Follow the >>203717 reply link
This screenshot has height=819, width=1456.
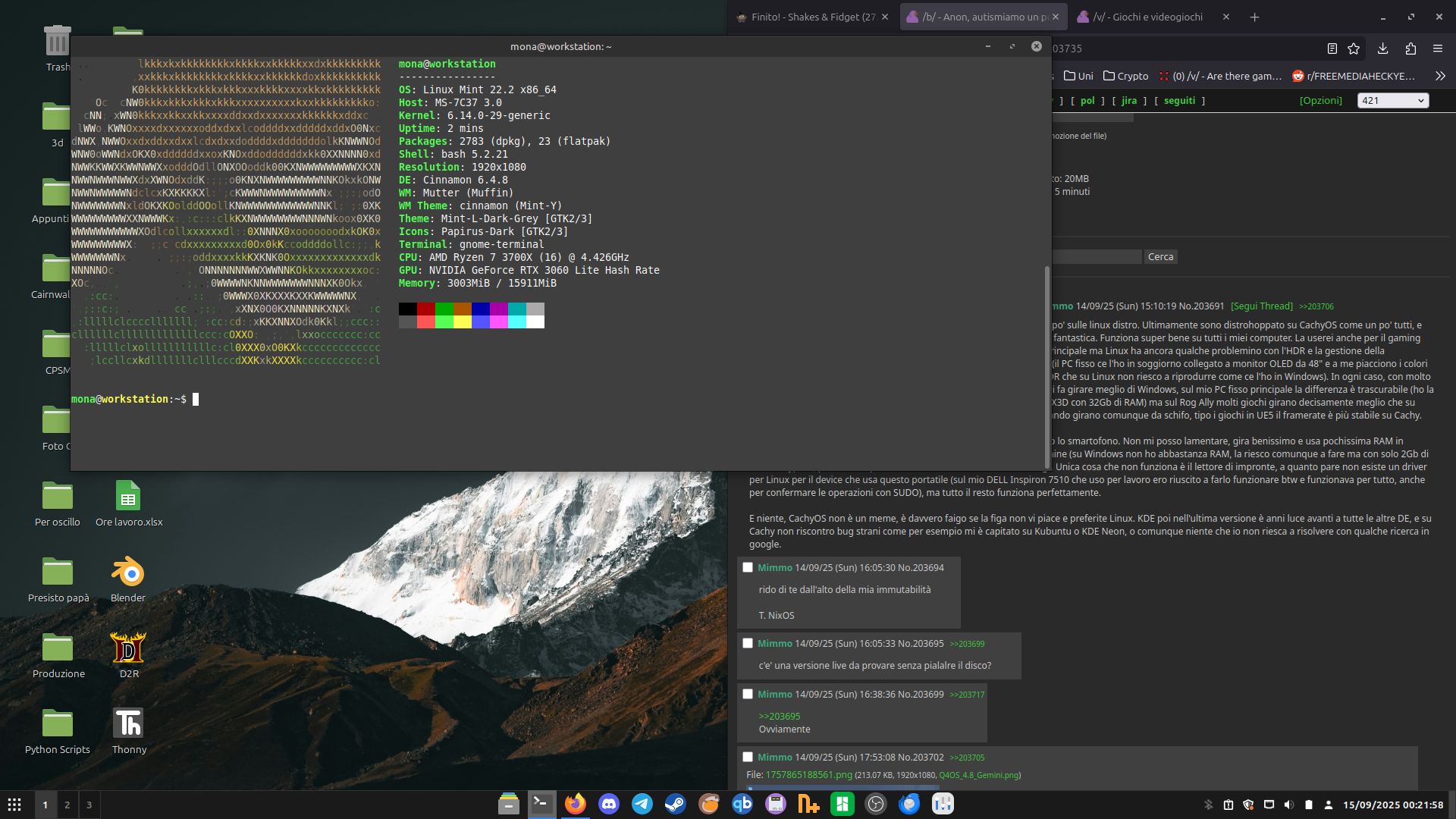[967, 695]
